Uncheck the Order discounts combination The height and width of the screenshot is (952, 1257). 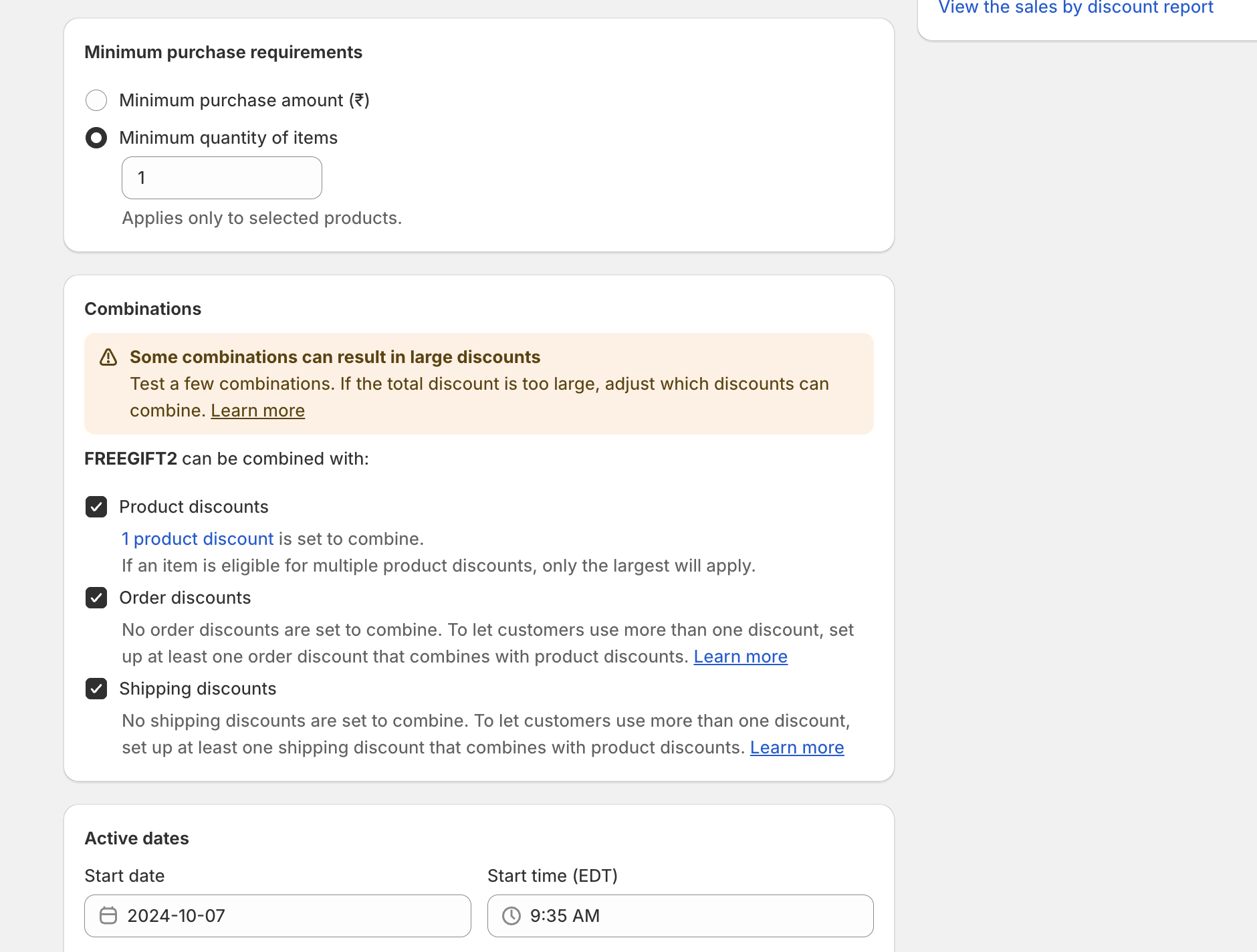[x=96, y=598]
